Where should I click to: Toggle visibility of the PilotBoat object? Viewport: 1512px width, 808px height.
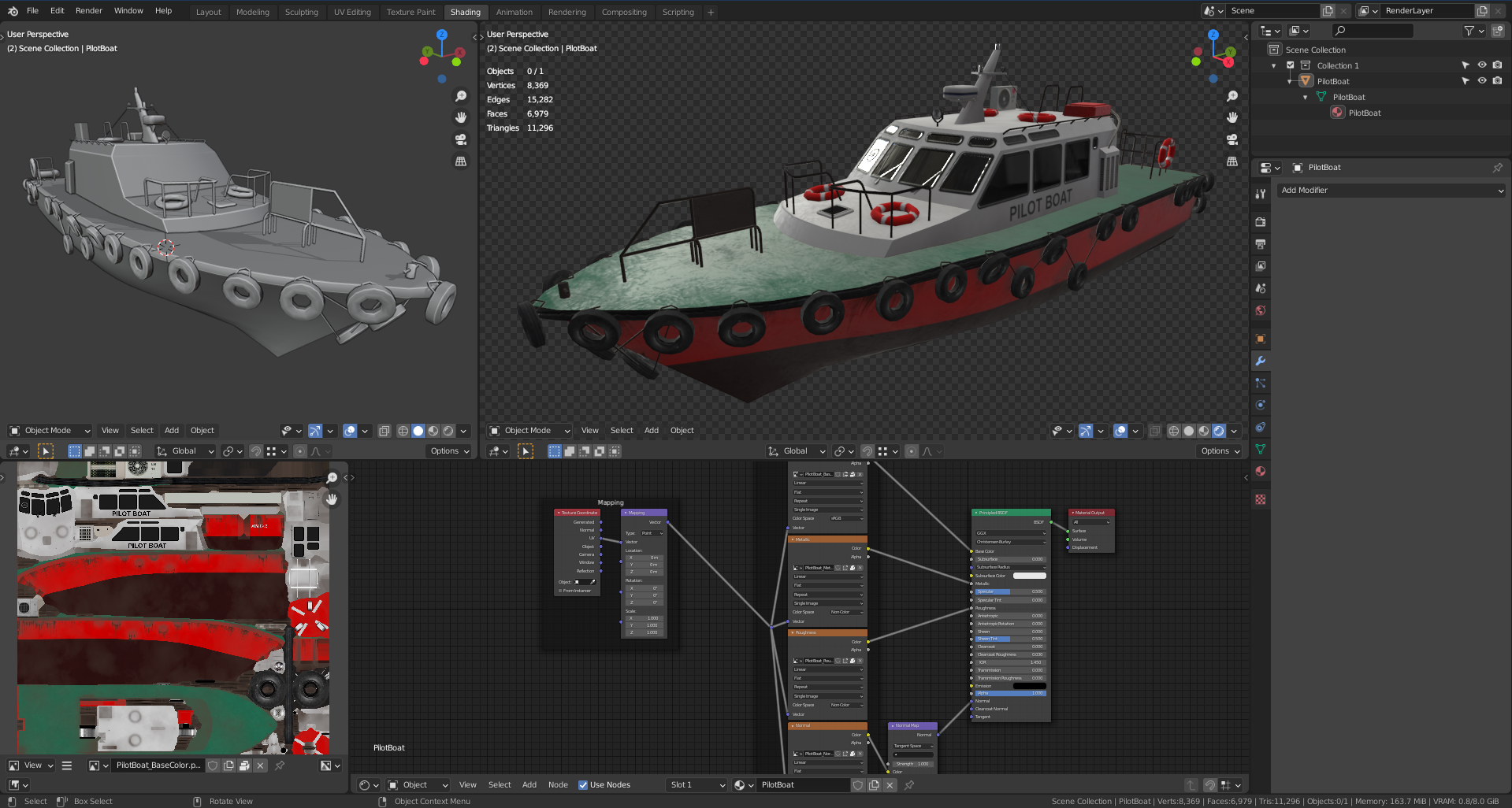[1482, 80]
